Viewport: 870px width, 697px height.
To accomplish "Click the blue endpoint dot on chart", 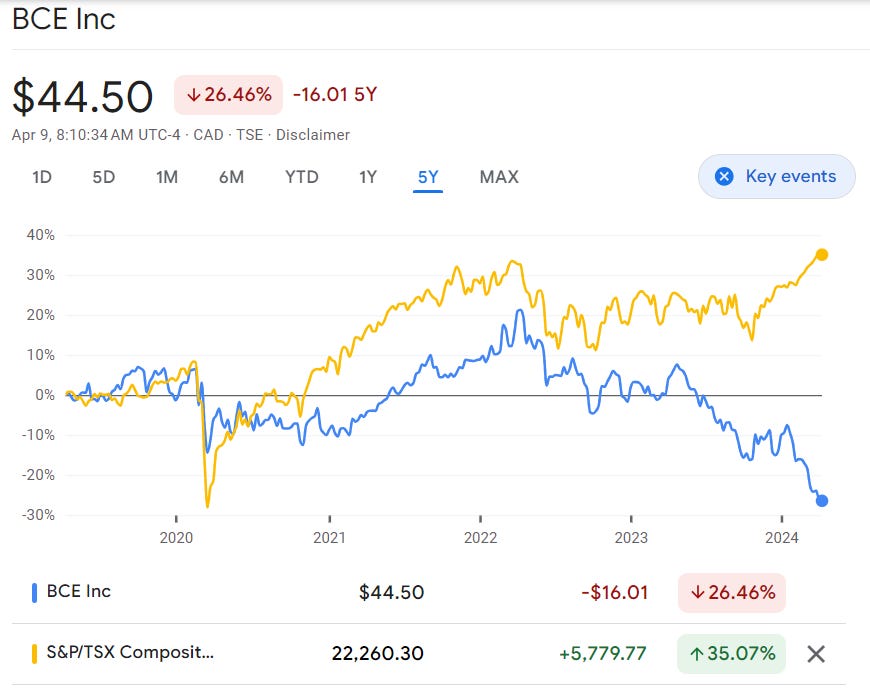I will pos(822,501).
